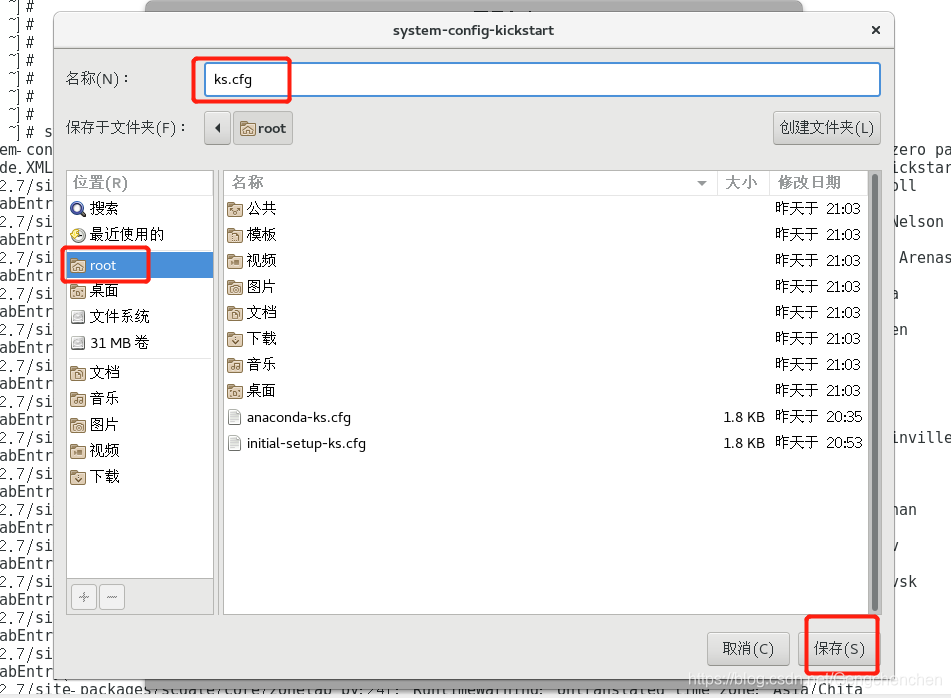This screenshot has width=951, height=698.
Task: Select the 桌面 folder in file list
Action: click(x=546, y=391)
